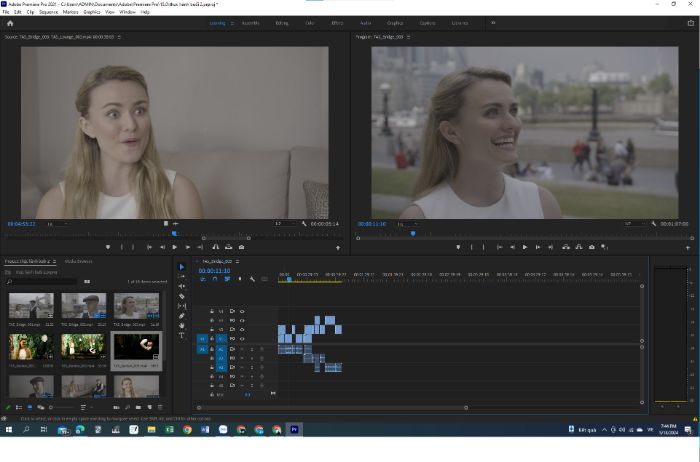Click the Project panel search field
Screen dimensions: 700x462
42,281
